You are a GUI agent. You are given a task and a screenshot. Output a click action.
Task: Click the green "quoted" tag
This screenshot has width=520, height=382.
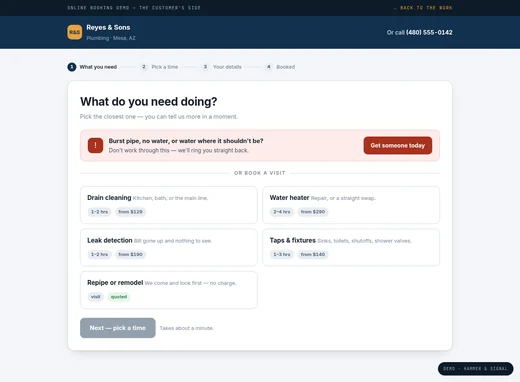pos(119,297)
